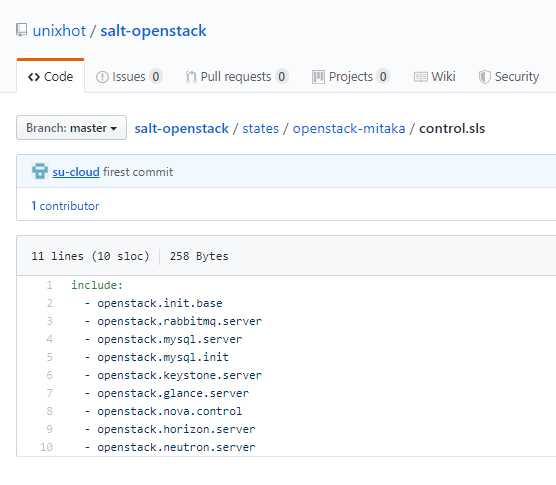The height and width of the screenshot is (485, 556).
Task: Go to the Projects tab
Action: click(x=350, y=77)
